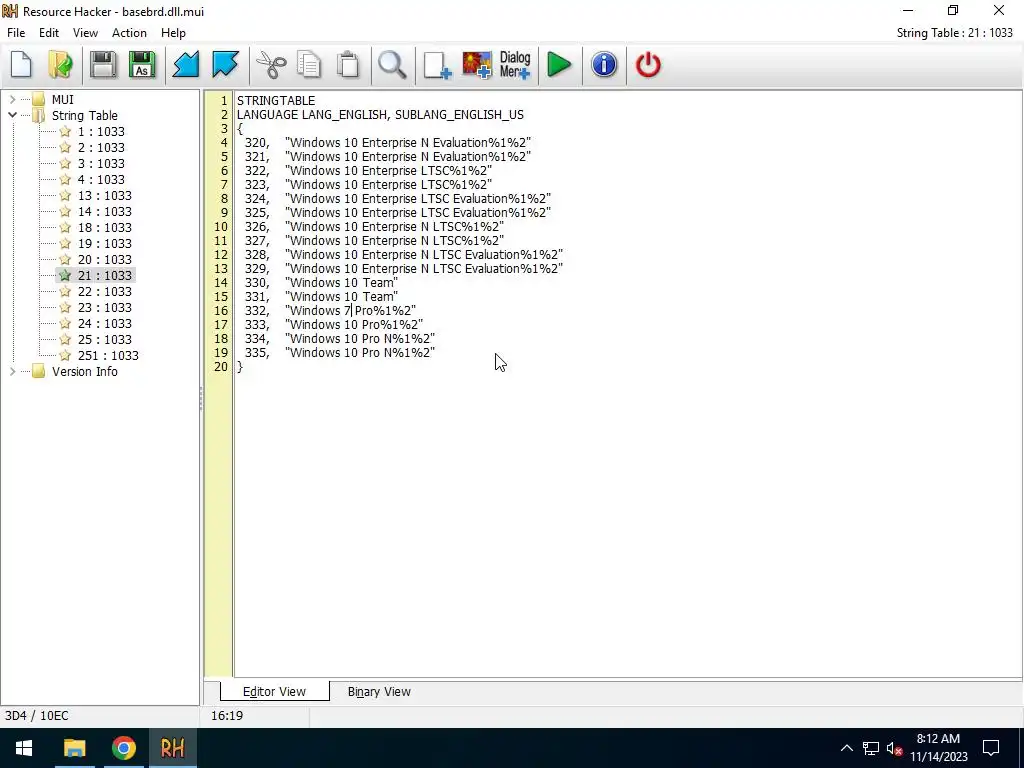Select string table entry 20 : 1033

(x=104, y=259)
